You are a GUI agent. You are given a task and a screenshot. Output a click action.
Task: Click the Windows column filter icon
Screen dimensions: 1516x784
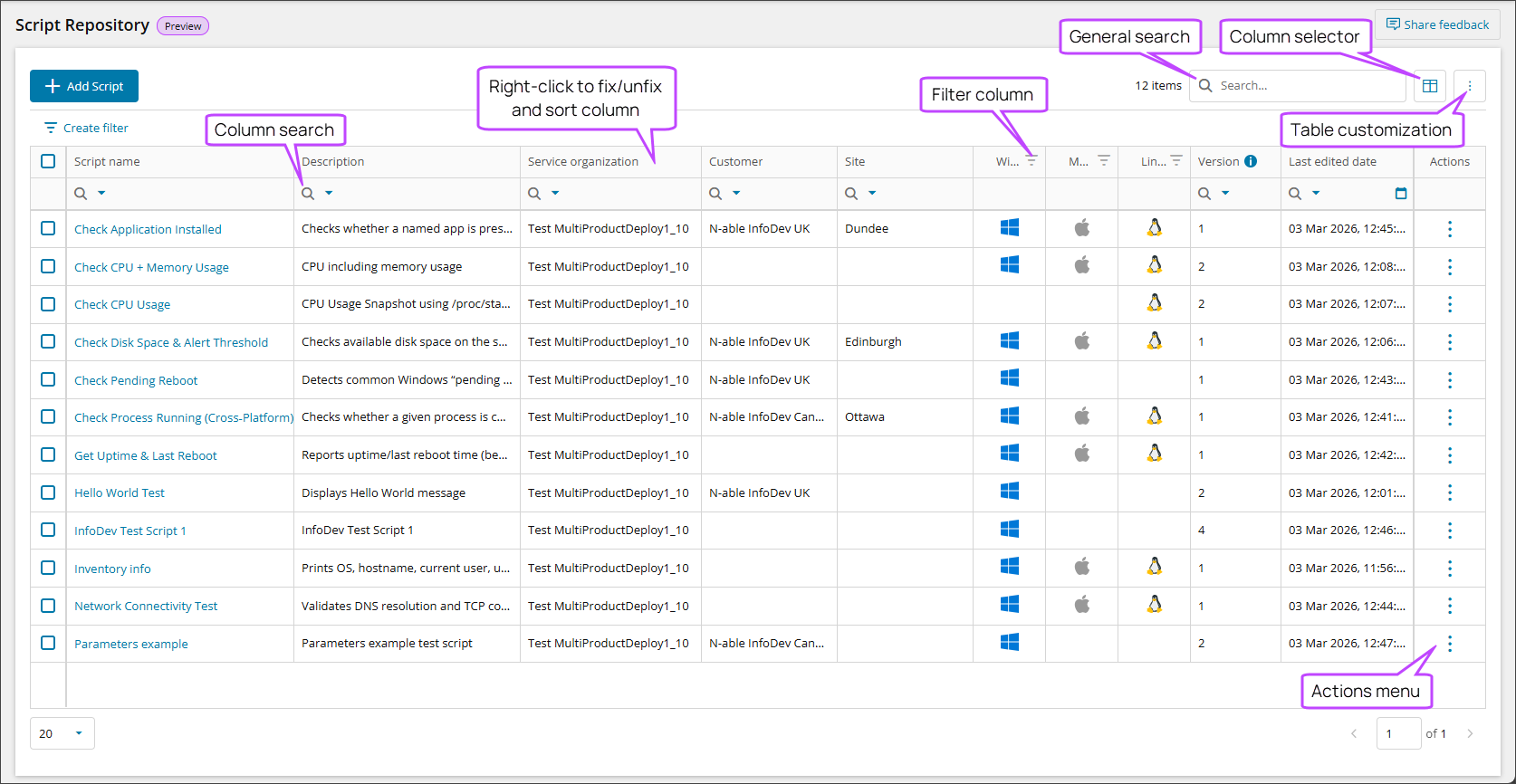pos(1031,161)
